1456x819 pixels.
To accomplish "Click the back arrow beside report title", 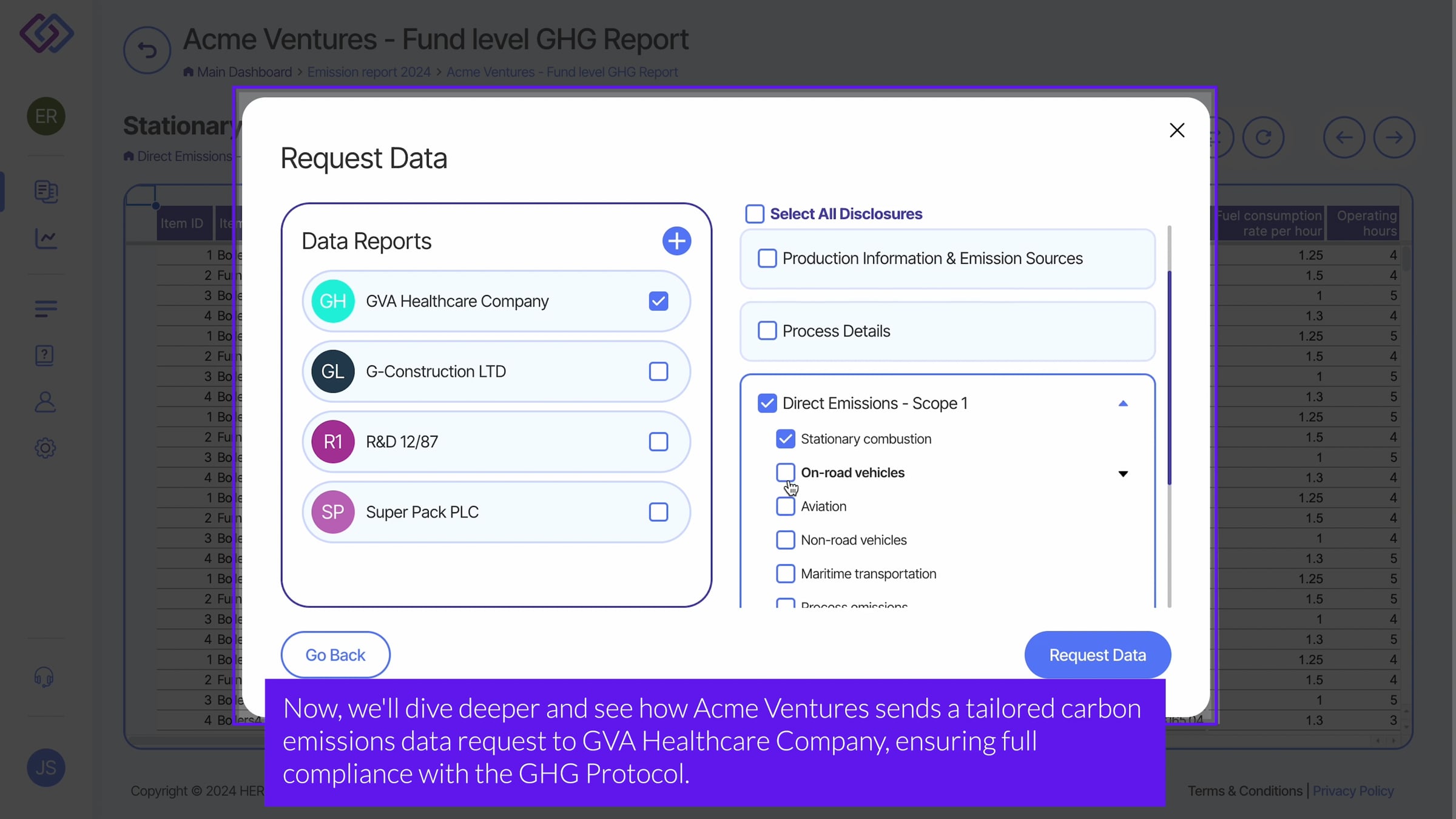I will [147, 50].
